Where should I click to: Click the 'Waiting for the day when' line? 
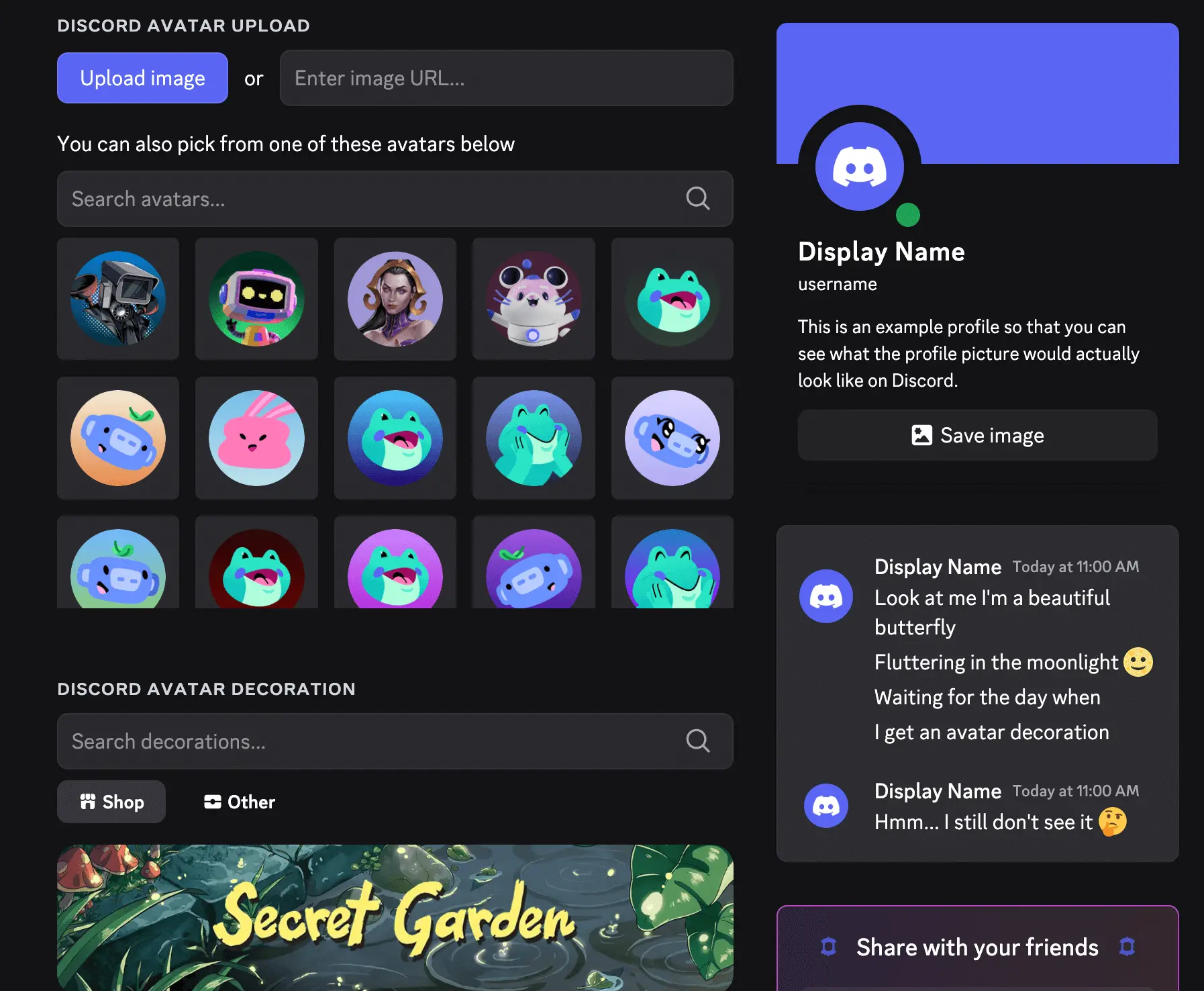point(987,697)
